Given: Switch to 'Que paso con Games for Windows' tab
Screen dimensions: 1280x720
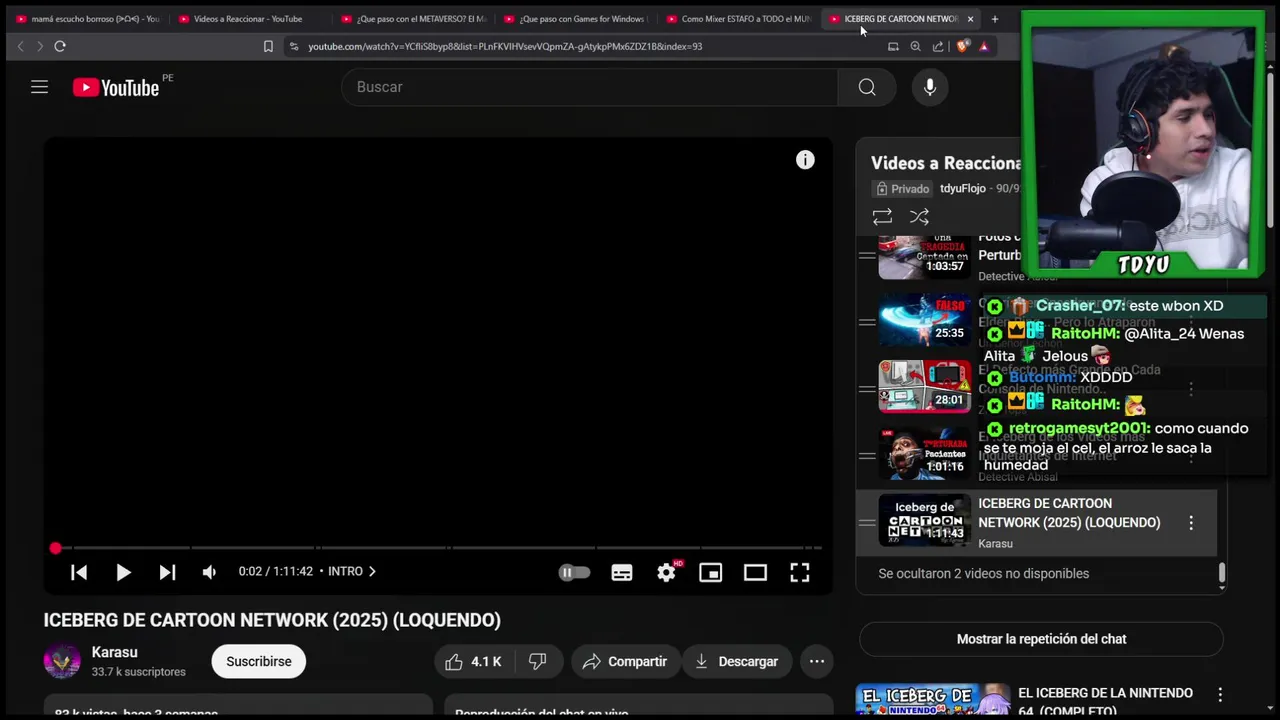Looking at the screenshot, I should tap(576, 19).
